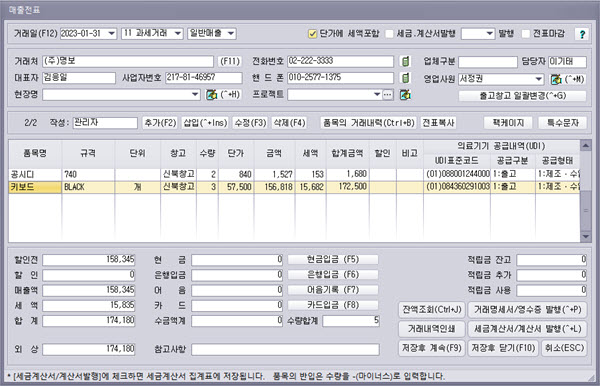Viewport: 600px width, 386px height.
Task: Click 단가 column header
Action: [236, 153]
